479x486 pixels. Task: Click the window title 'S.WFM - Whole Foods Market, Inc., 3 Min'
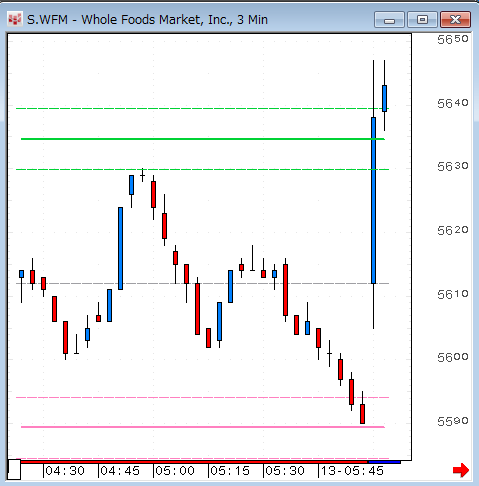(x=147, y=20)
